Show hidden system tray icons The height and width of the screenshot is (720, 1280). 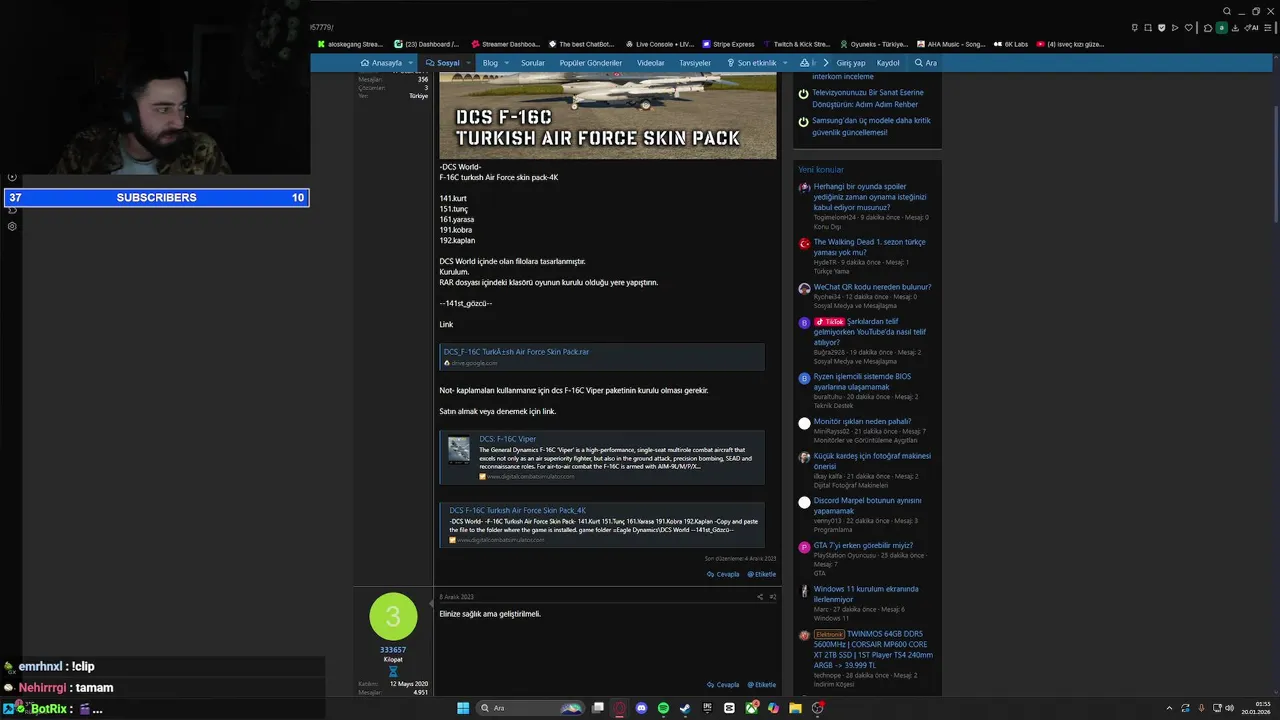[1169, 708]
